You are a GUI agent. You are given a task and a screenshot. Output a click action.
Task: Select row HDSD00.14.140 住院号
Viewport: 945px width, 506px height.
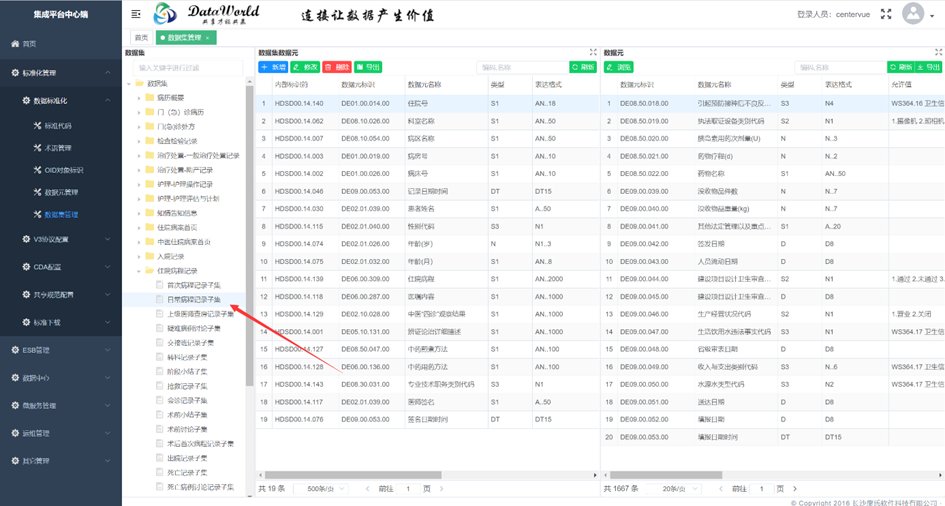[427, 104]
